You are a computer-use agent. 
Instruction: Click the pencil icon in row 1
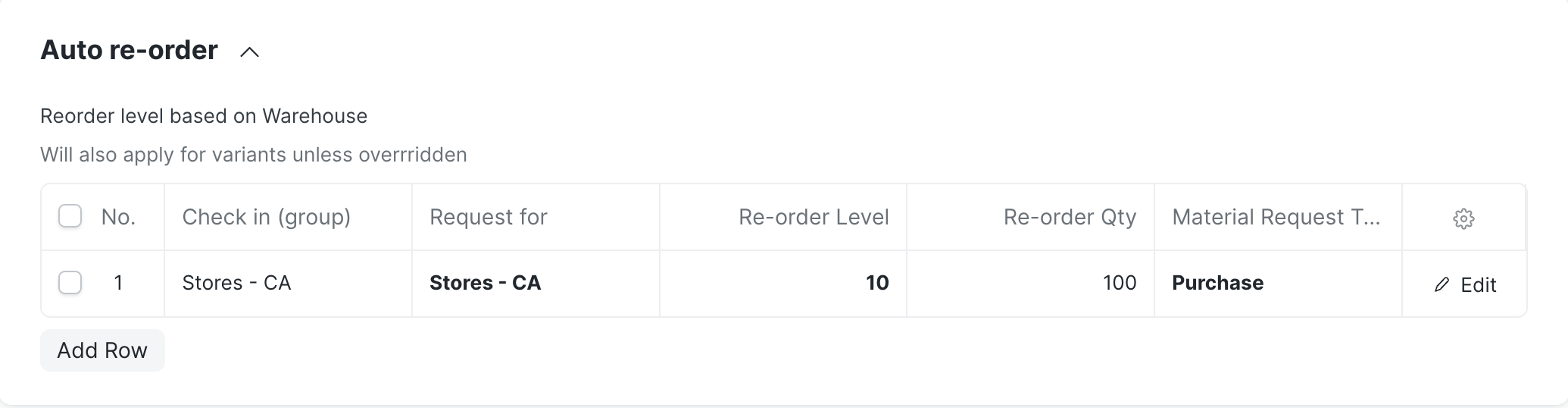[1441, 284]
